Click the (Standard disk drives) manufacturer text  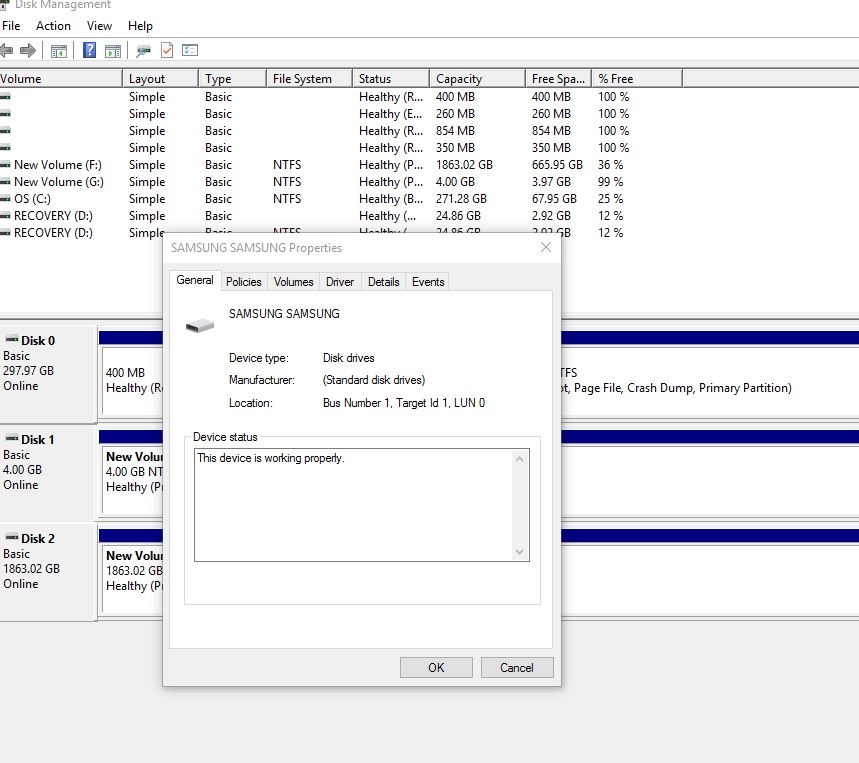click(374, 380)
